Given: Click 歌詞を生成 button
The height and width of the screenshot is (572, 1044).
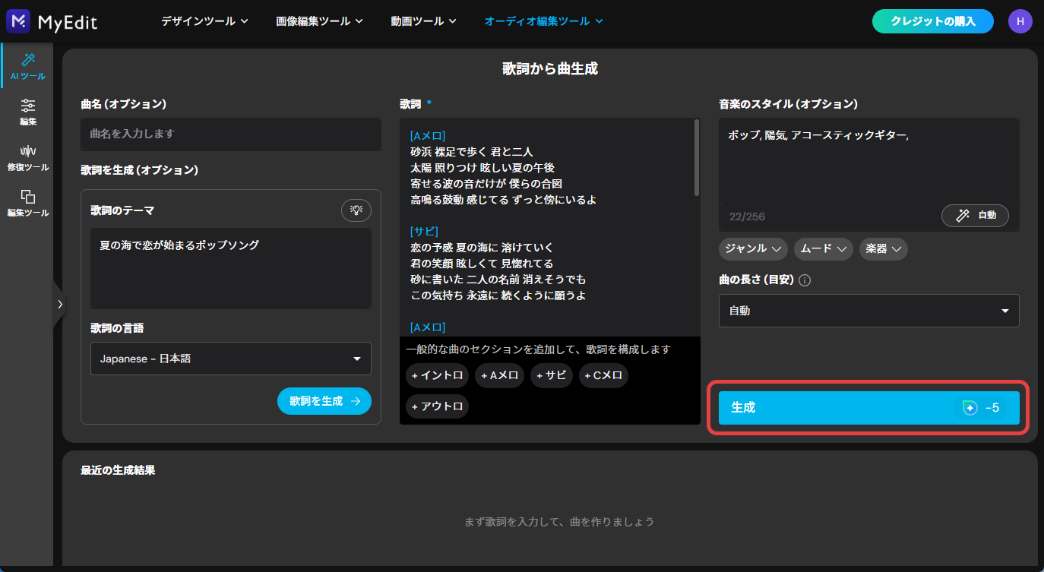Looking at the screenshot, I should coord(324,401).
